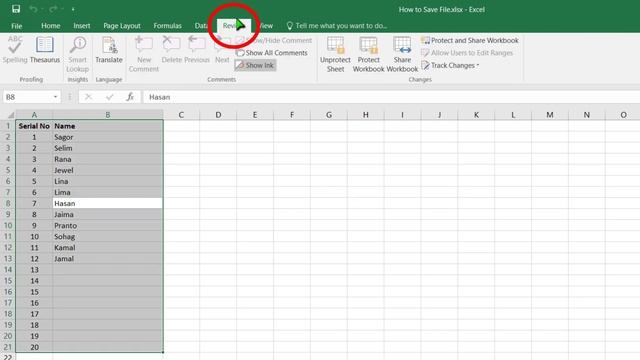The height and width of the screenshot is (360, 640).
Task: Select column C header
Action: click(x=181, y=115)
